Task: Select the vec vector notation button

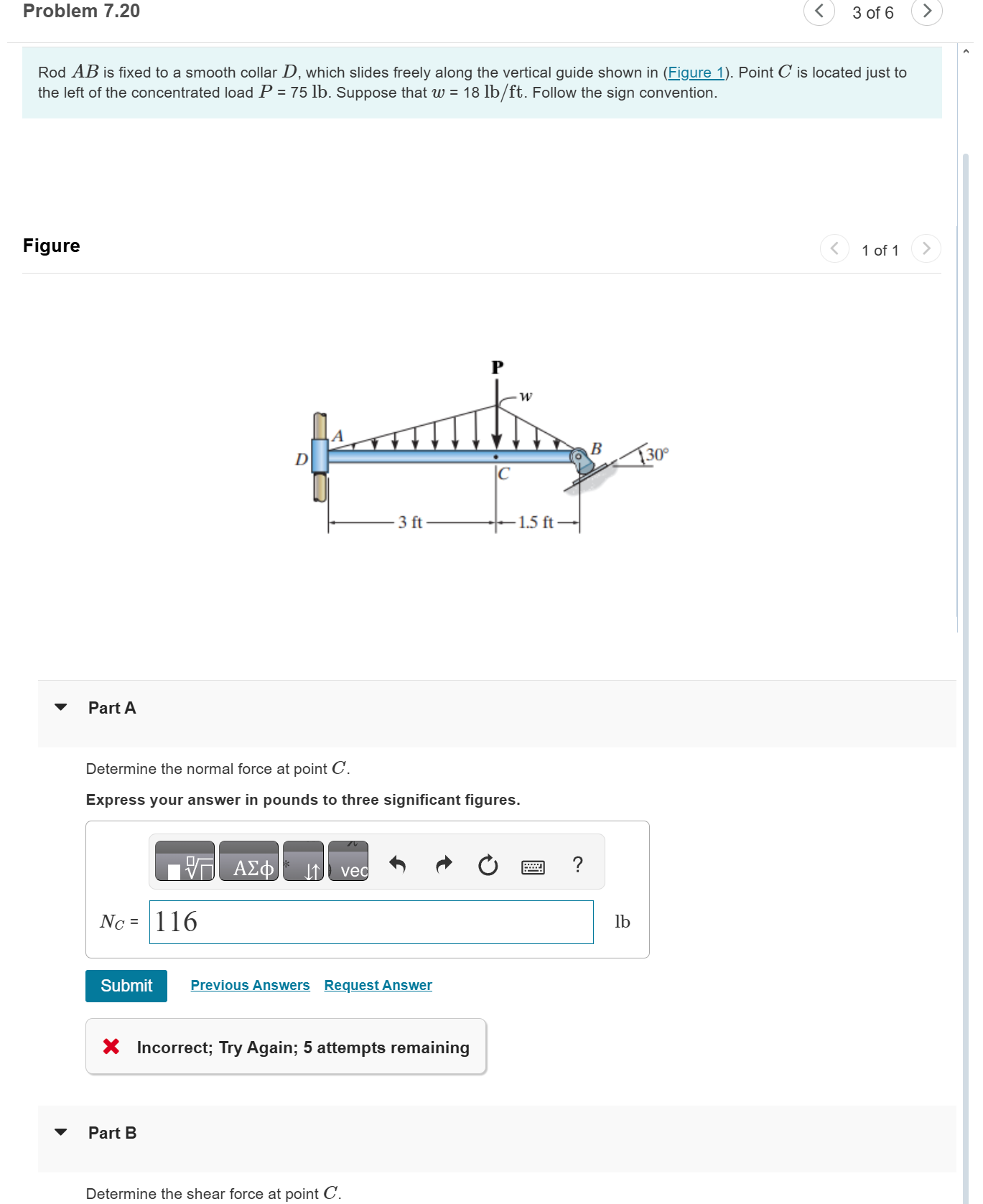Action: click(348, 861)
